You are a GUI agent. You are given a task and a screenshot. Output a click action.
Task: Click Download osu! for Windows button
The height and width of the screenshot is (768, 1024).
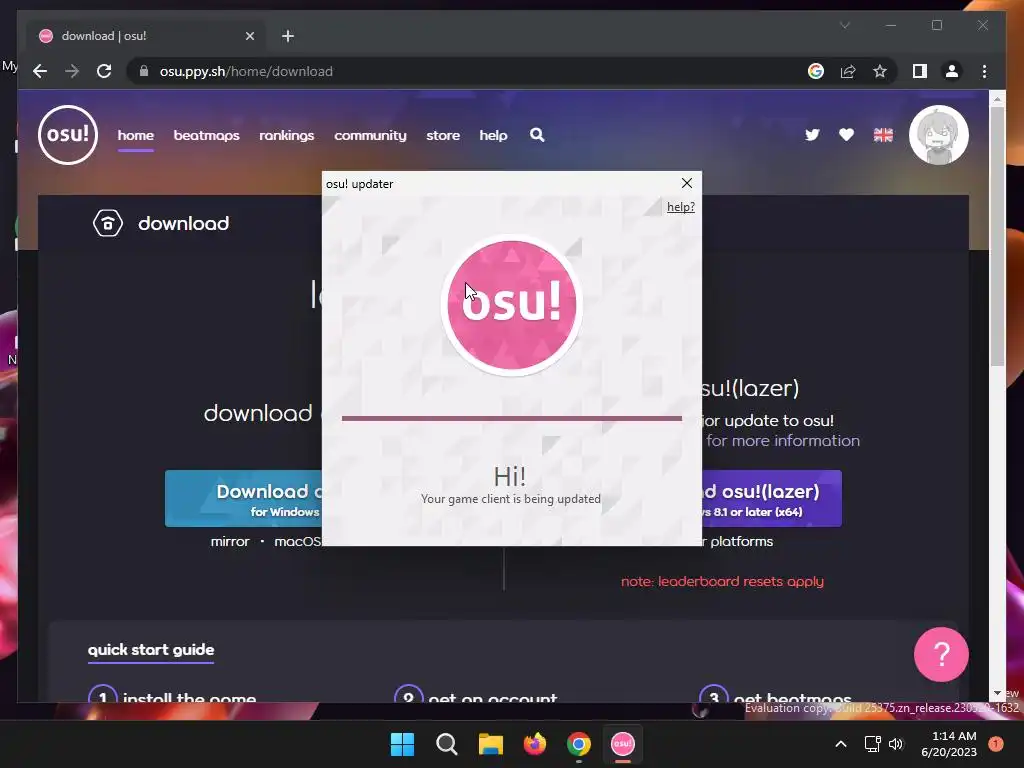(244, 499)
